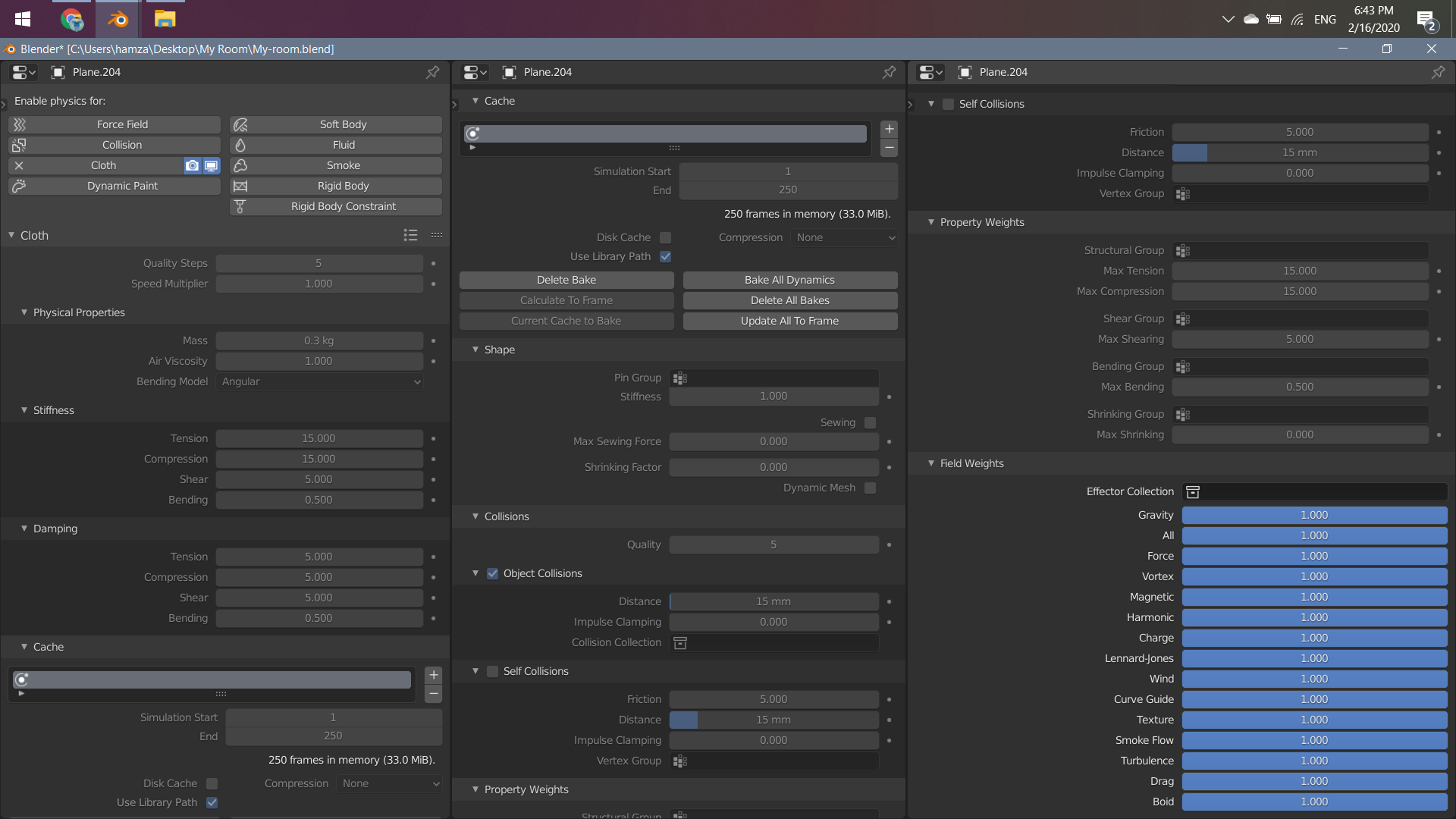The width and height of the screenshot is (1456, 819).
Task: Adjust the Gravity field weight slider
Action: 1314,515
